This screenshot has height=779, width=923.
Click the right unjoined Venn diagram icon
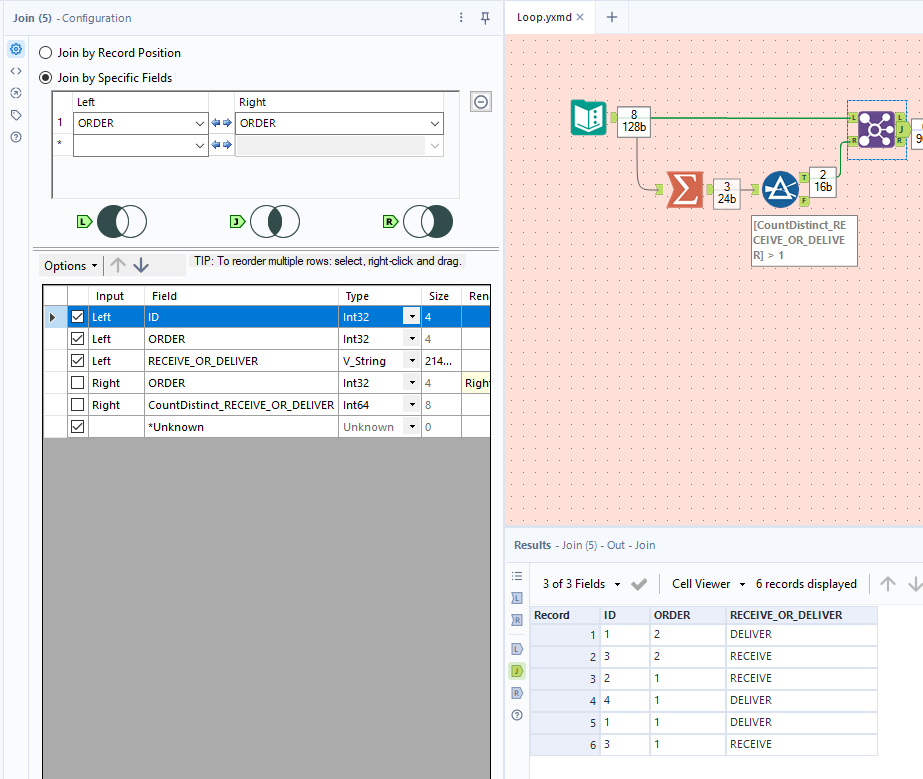pos(429,221)
